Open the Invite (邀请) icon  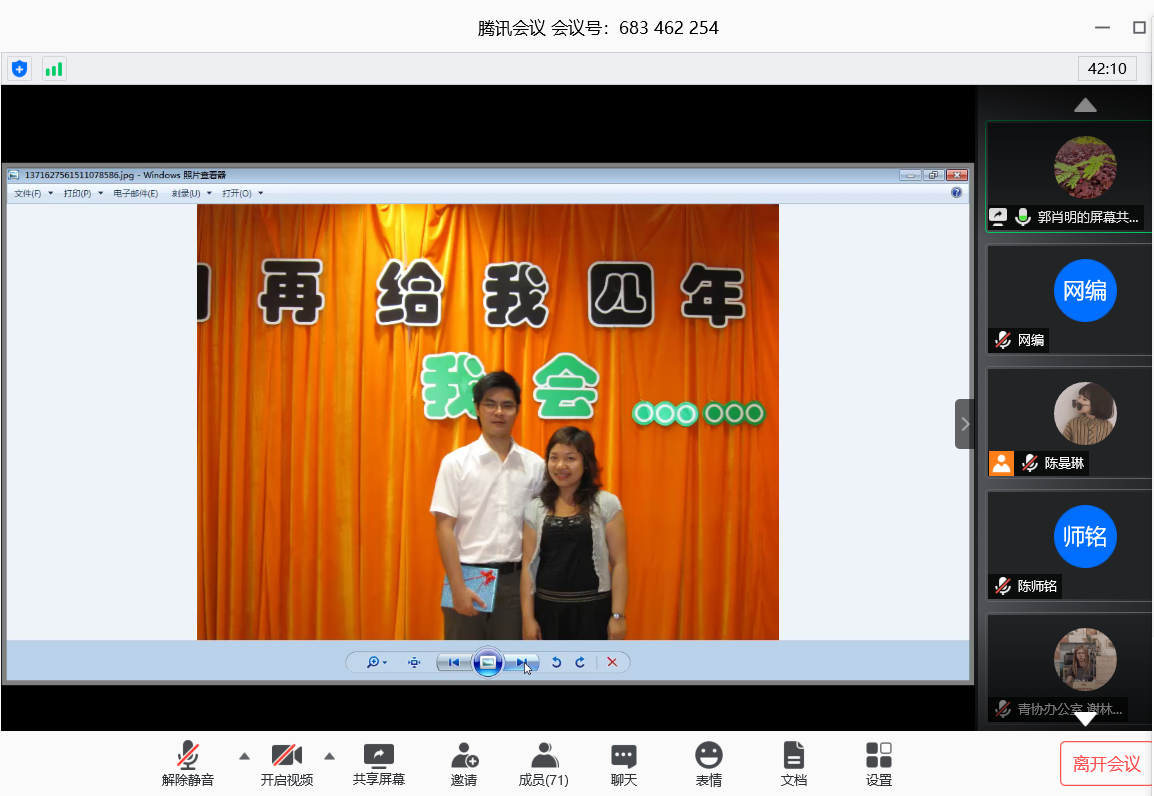point(464,764)
